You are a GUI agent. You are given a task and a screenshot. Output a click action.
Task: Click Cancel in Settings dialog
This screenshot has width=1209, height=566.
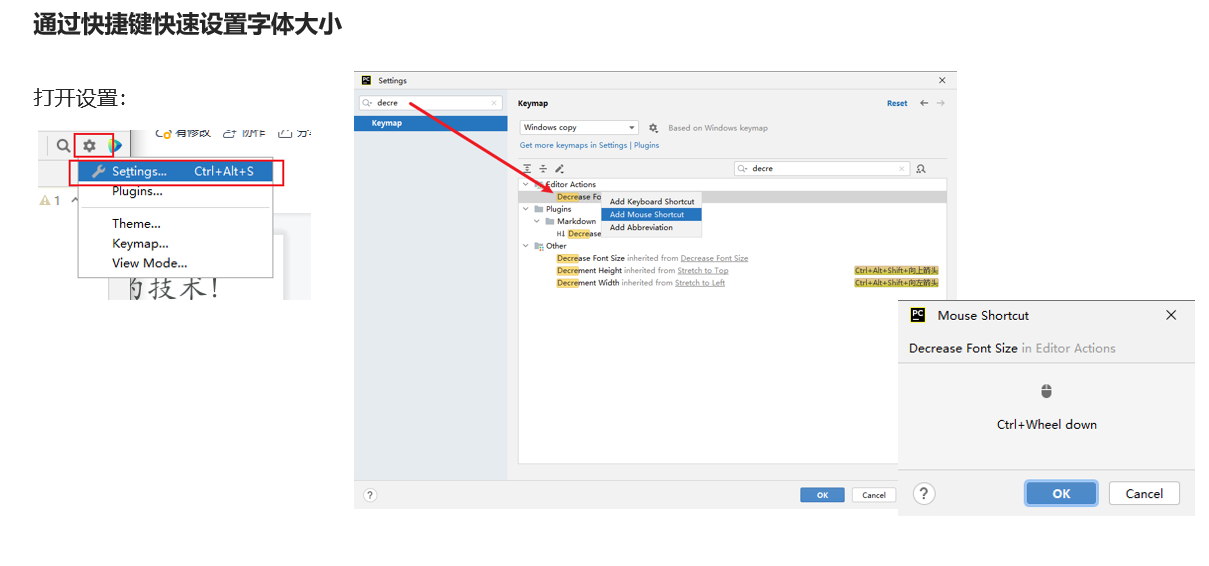point(874,495)
